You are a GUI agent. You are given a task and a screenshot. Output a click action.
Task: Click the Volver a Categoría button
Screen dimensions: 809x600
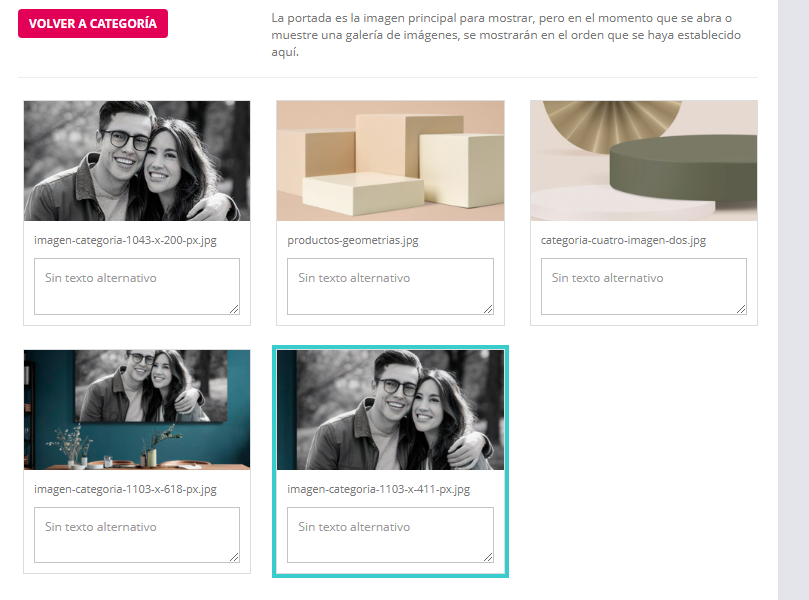coord(93,24)
